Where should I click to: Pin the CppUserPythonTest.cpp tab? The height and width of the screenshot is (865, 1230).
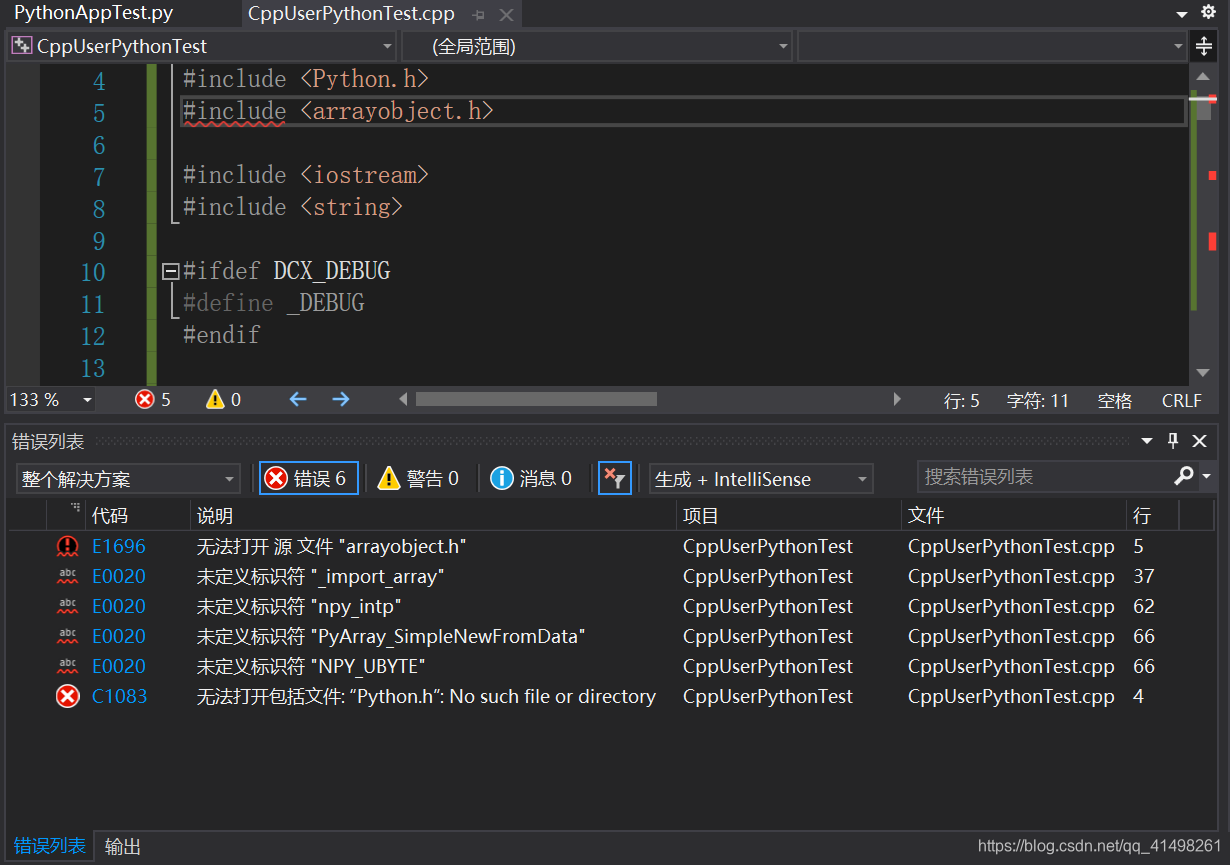[478, 15]
